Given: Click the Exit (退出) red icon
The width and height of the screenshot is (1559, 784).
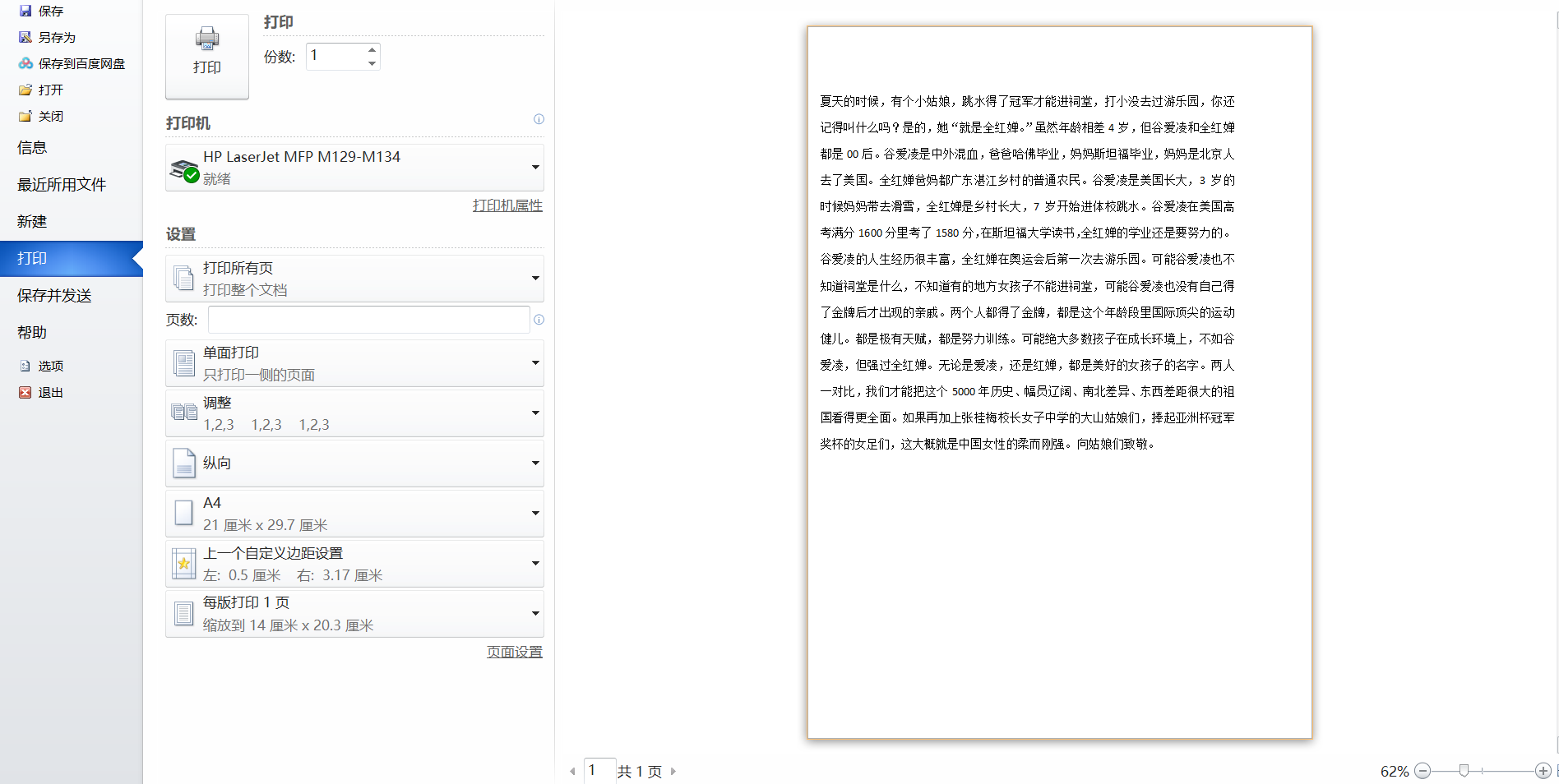Looking at the screenshot, I should (x=25, y=392).
